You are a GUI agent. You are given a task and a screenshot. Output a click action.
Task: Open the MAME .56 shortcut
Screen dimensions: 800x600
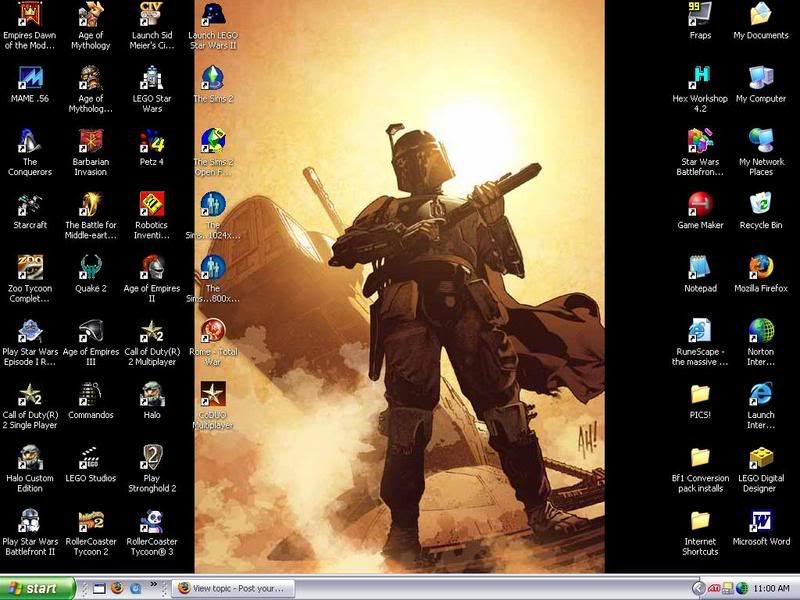[30, 85]
